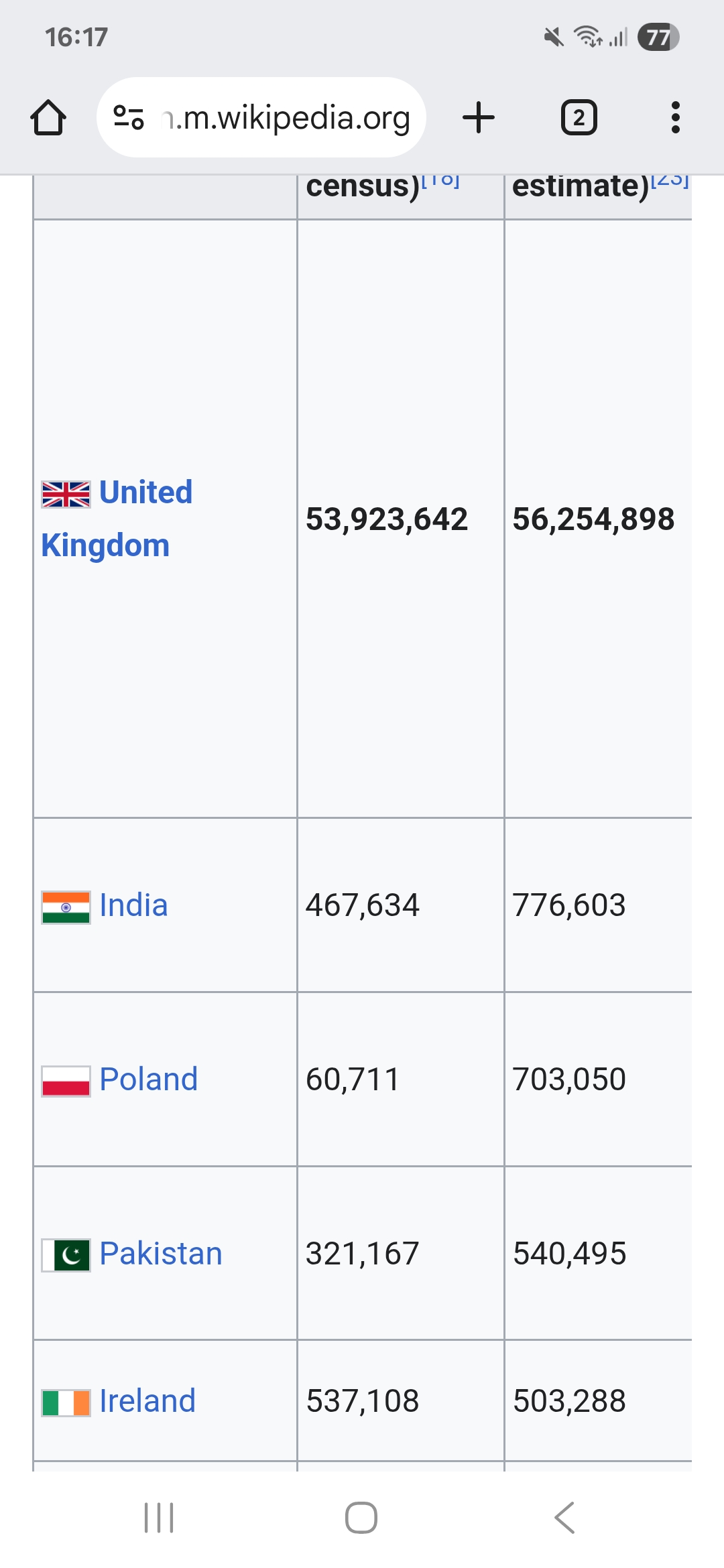Image resolution: width=724 pixels, height=1568 pixels.
Task: Tap the Ireland flag icon
Action: pyautogui.click(x=66, y=1402)
